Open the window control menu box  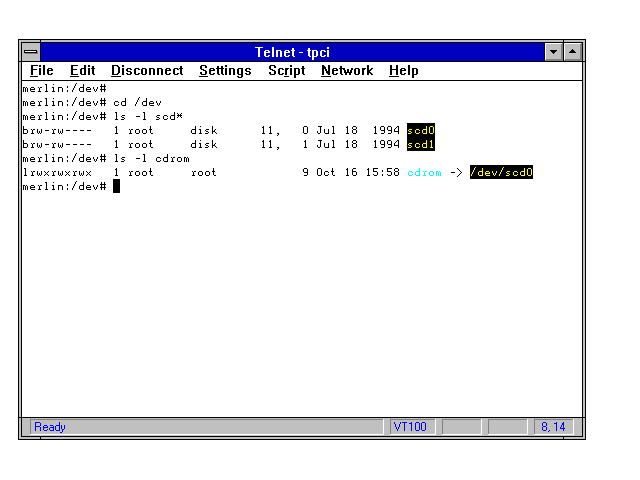coord(32,51)
